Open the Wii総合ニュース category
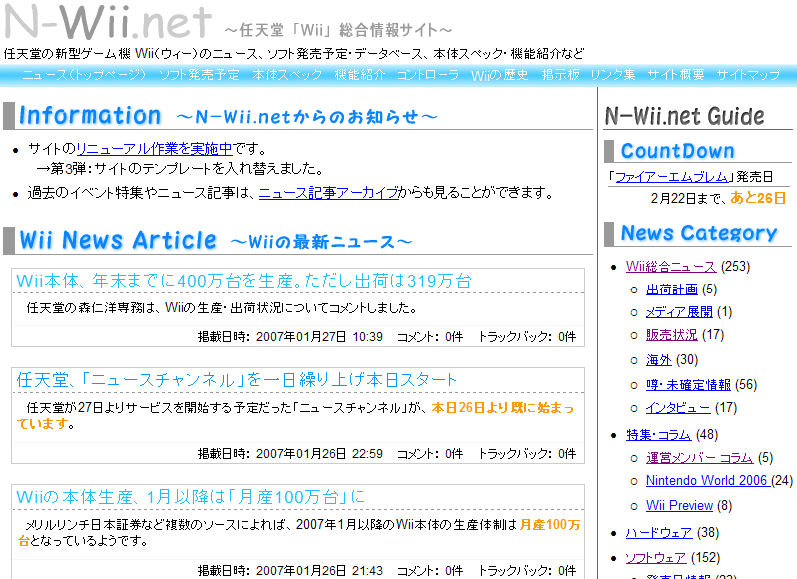Screen dimensions: 797x579 [671, 266]
